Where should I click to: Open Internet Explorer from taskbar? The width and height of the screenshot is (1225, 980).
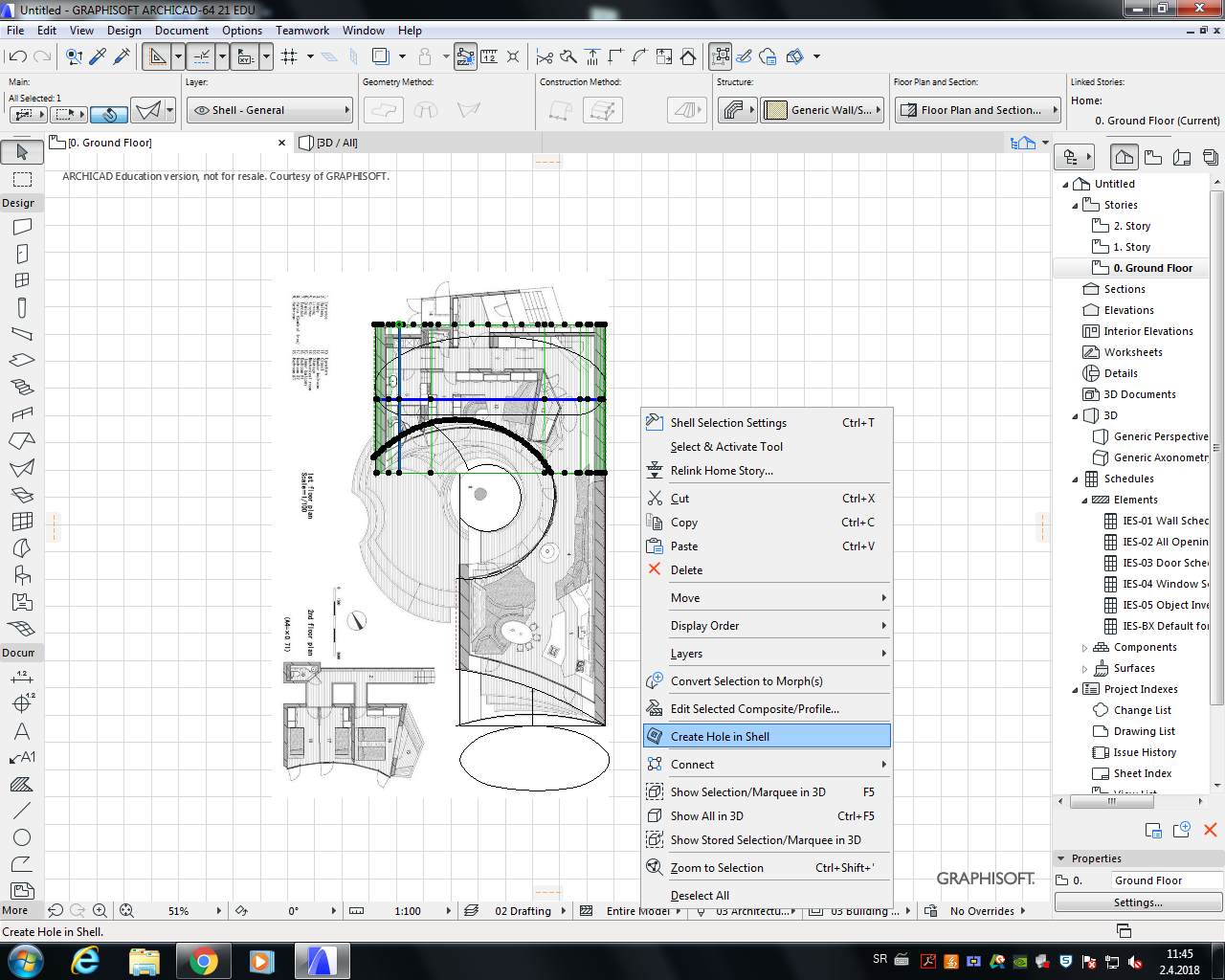[x=86, y=961]
